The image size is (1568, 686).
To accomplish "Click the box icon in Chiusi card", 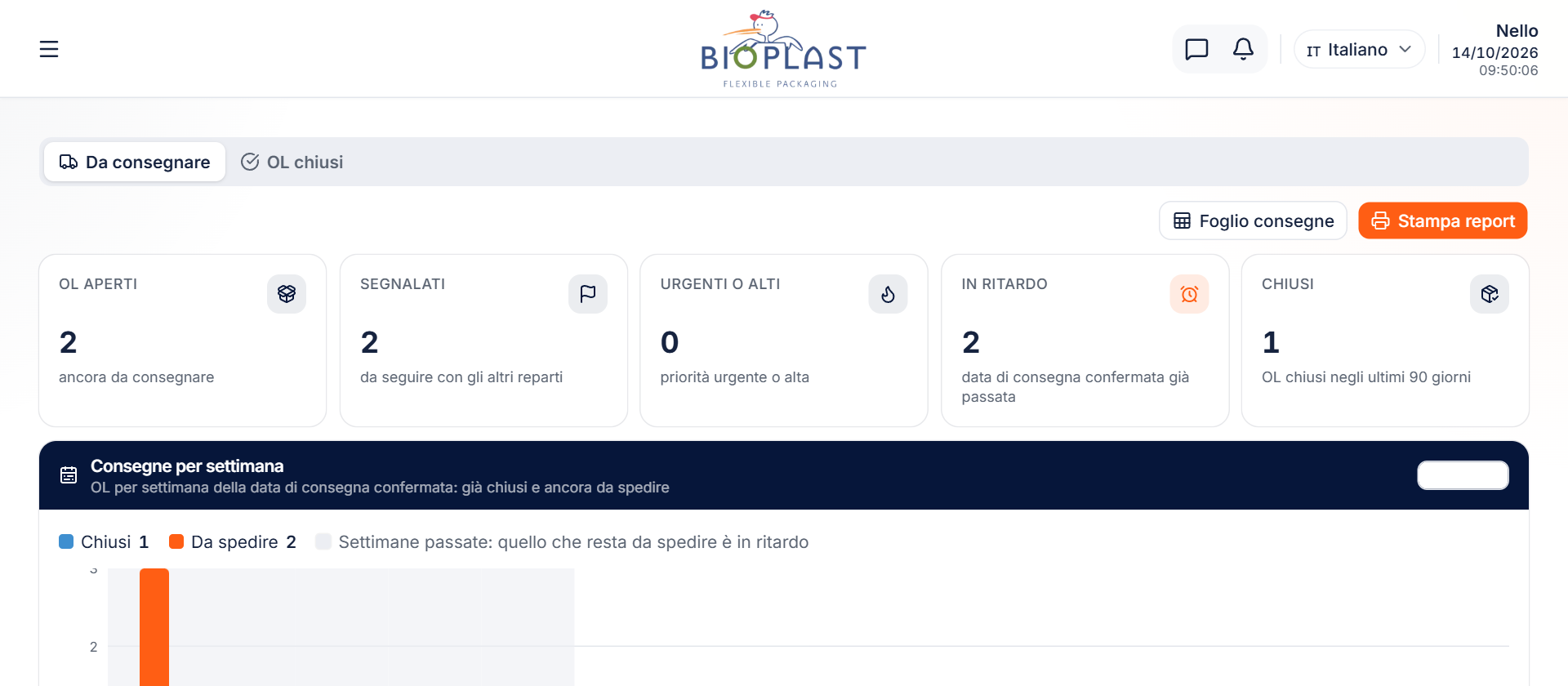I will coord(1490,294).
